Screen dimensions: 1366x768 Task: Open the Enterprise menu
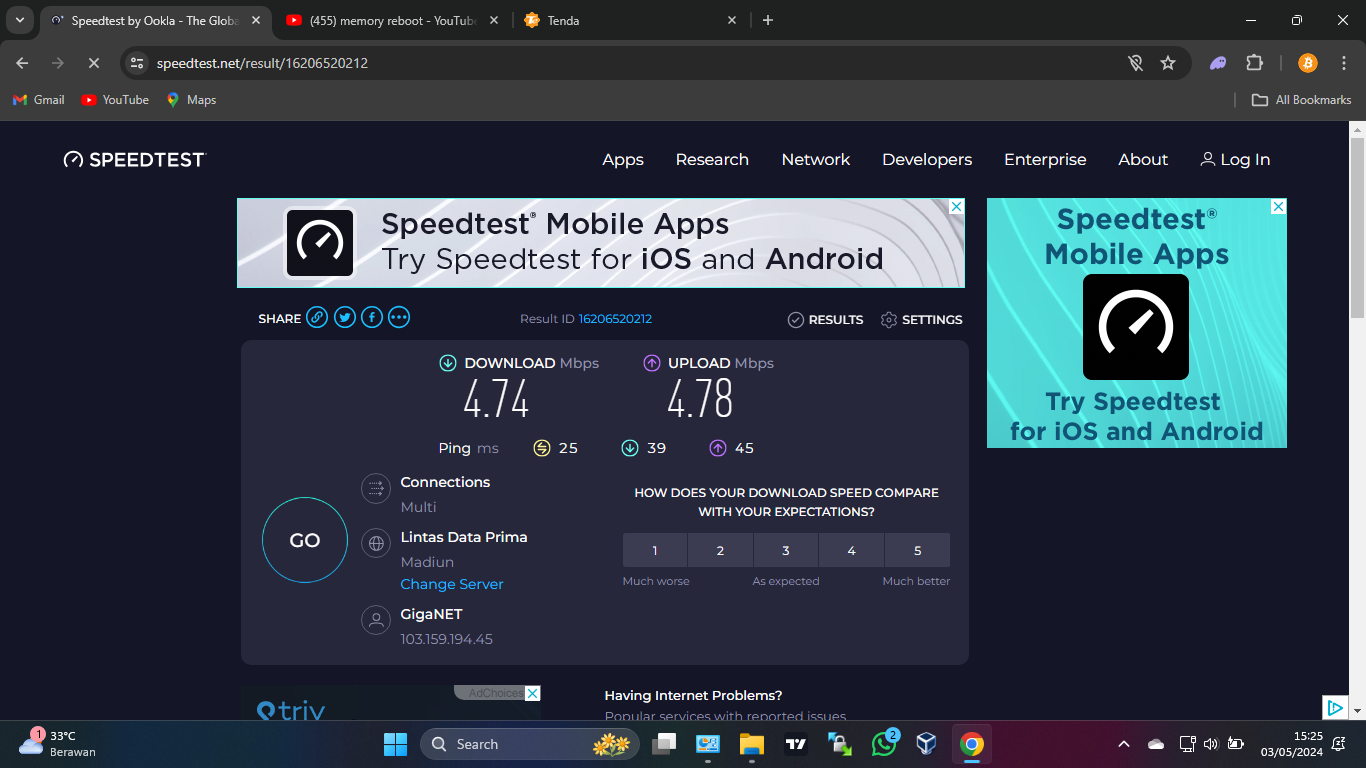tap(1045, 160)
